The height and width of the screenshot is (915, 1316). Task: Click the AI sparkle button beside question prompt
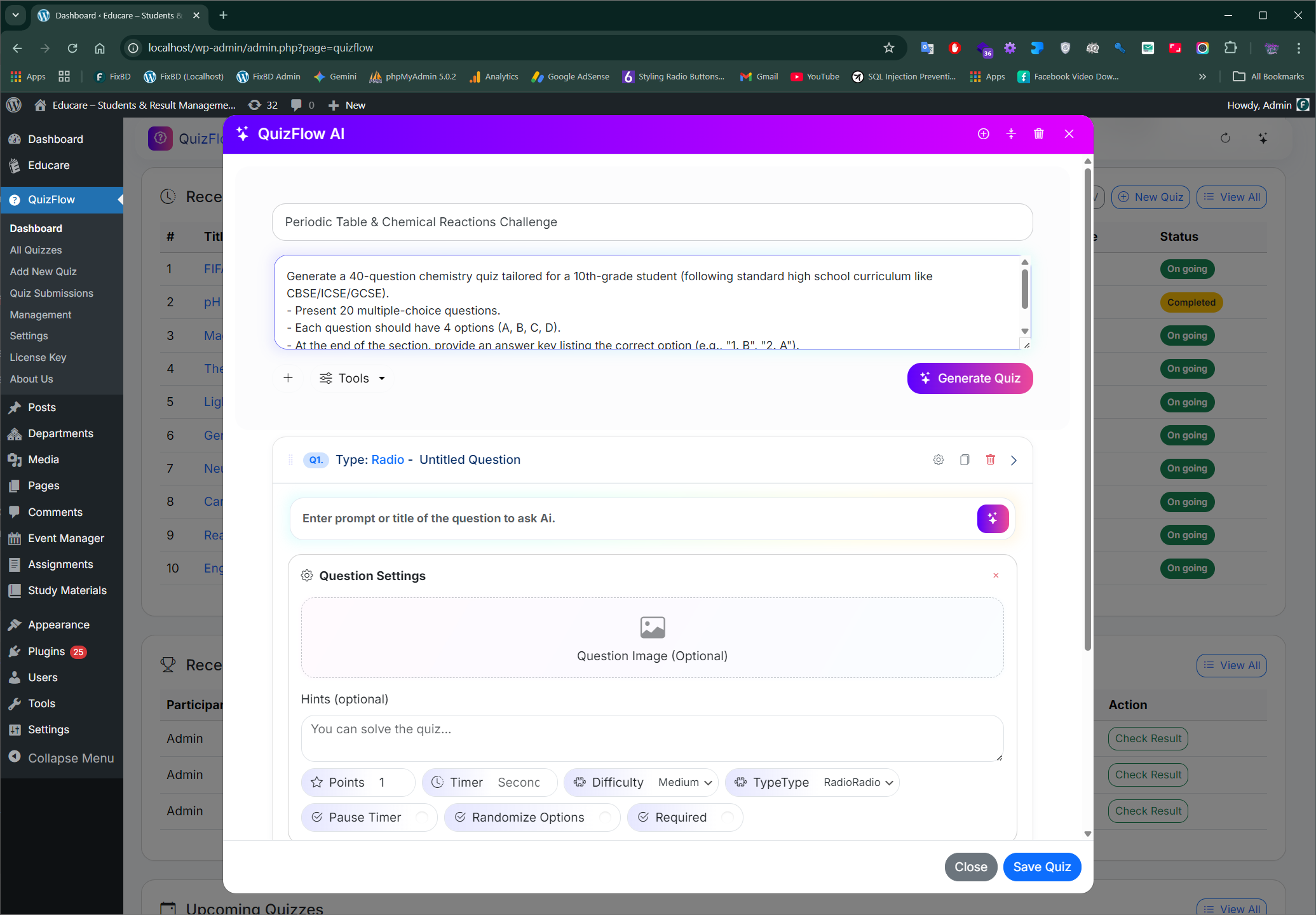[993, 519]
